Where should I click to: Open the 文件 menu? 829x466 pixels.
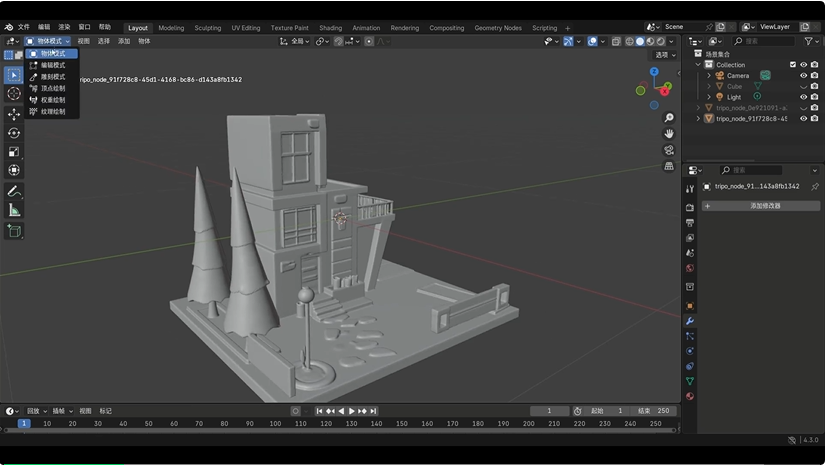24,27
